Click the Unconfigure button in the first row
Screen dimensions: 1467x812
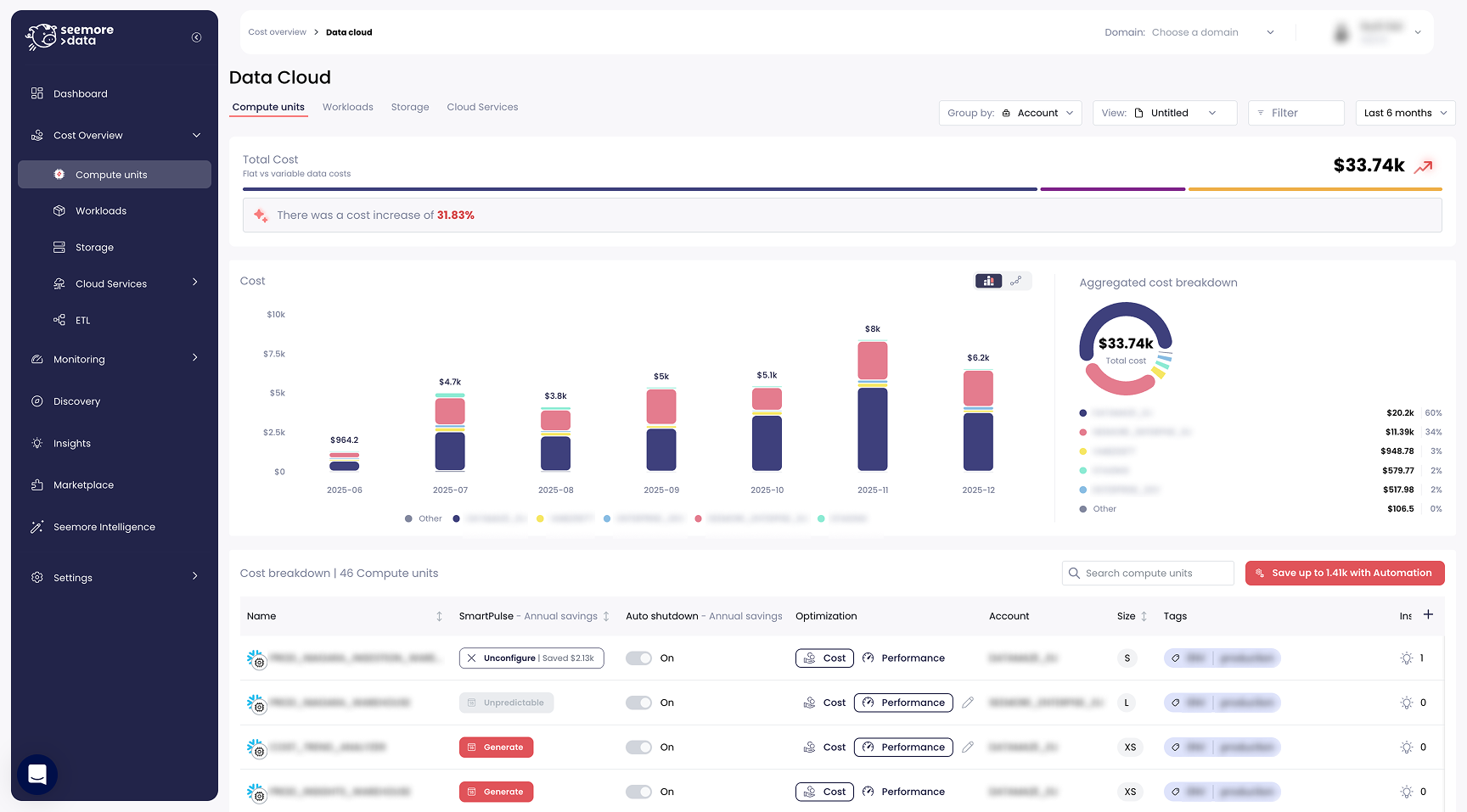(508, 658)
